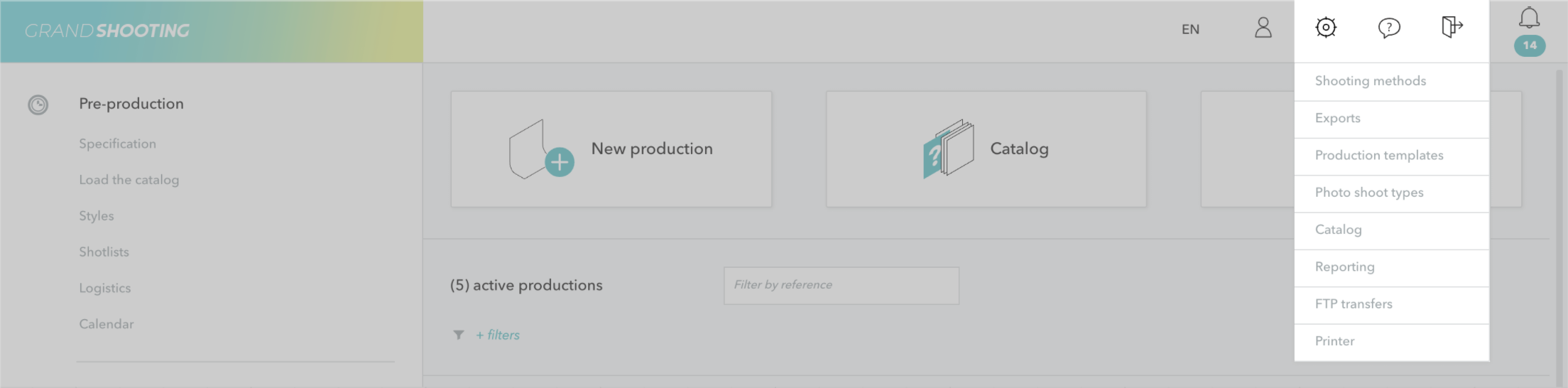Focus the Filter by reference field

pyautogui.click(x=841, y=286)
